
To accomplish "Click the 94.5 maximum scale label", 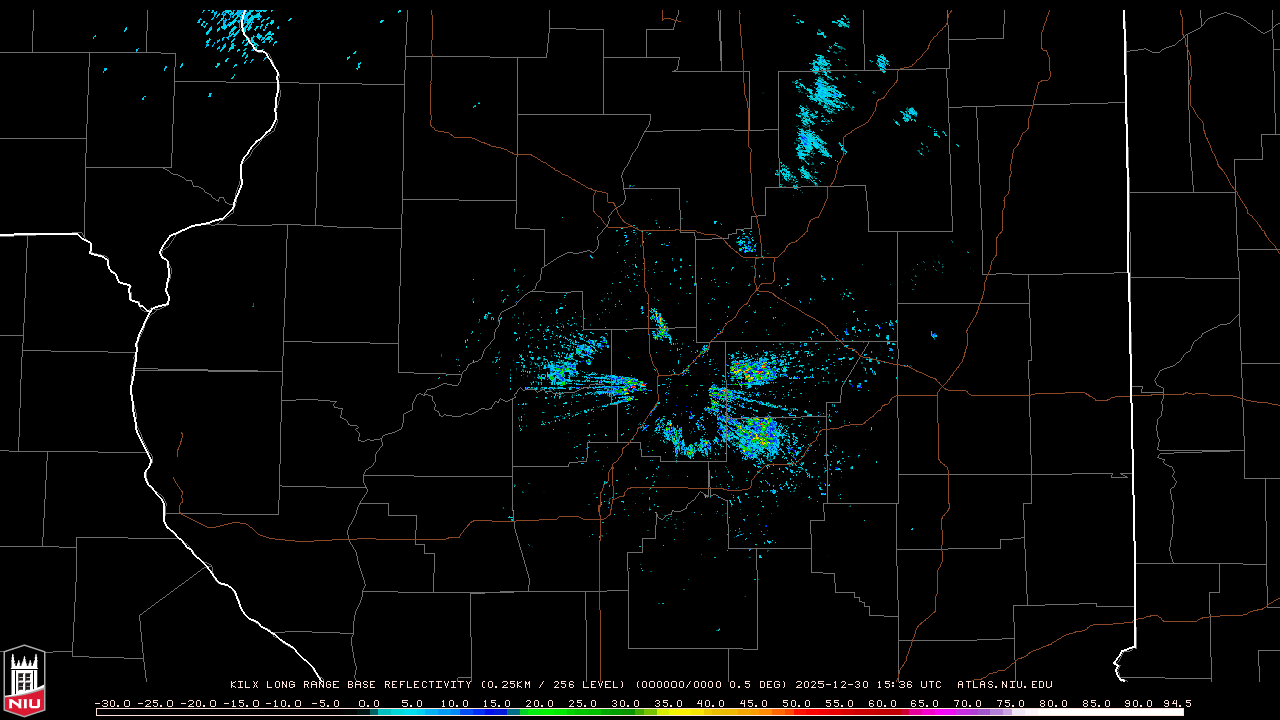I will tap(1176, 703).
